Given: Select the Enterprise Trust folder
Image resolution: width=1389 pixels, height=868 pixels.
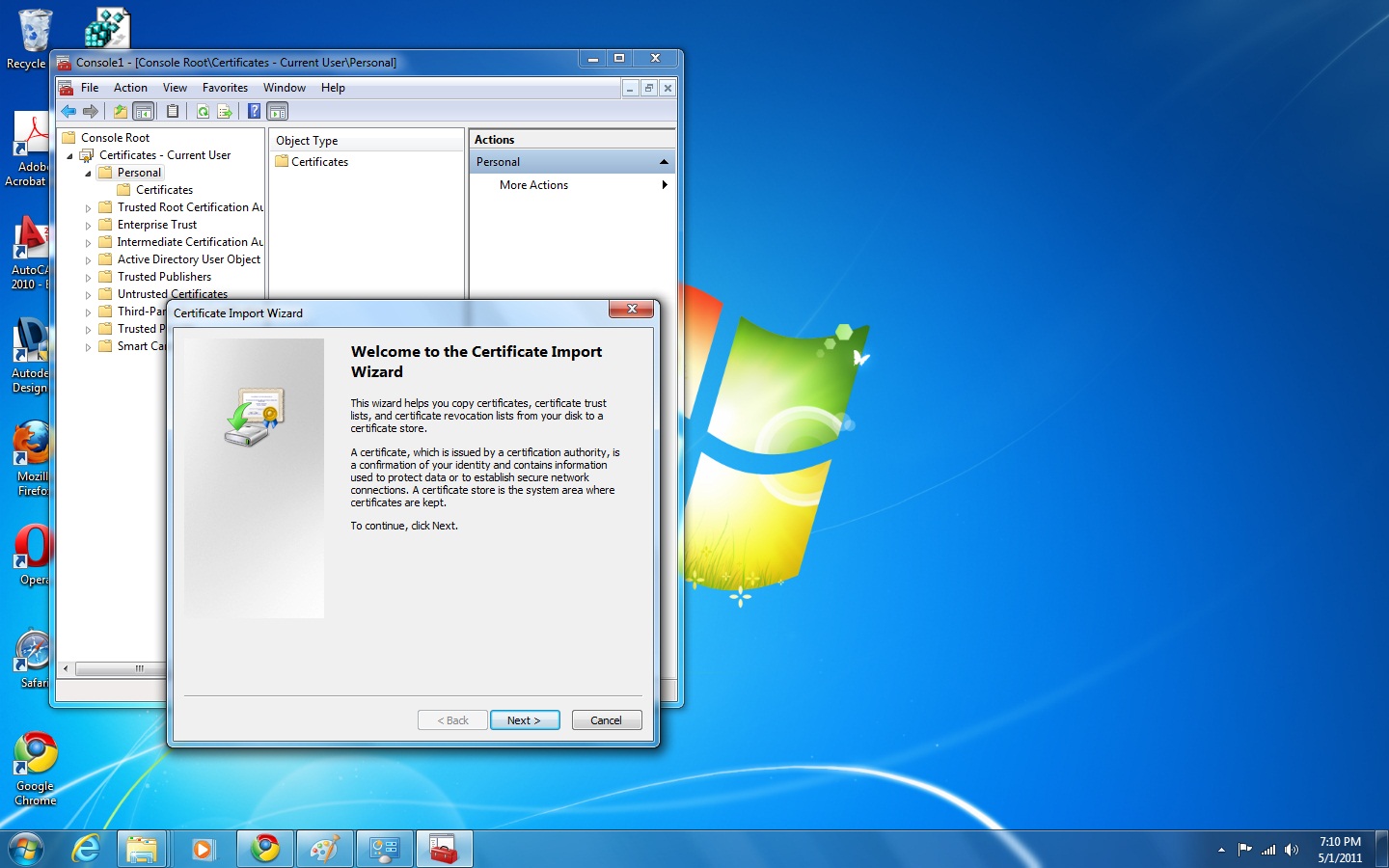Looking at the screenshot, I should click(x=157, y=225).
